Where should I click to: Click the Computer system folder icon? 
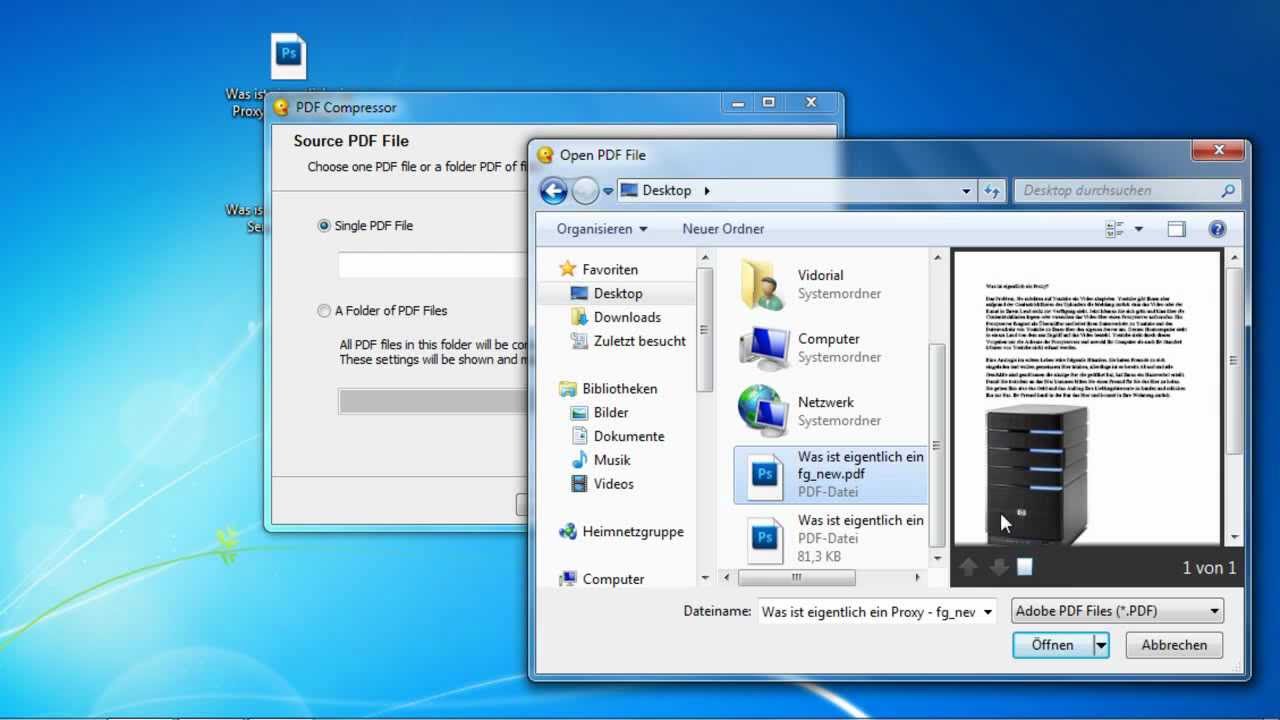pos(764,348)
